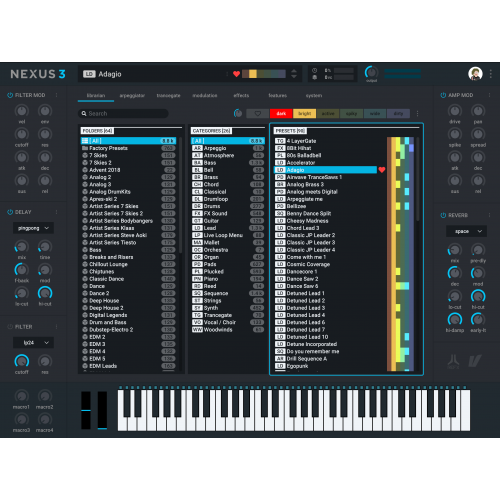Click the NEXUS 3 logo
Screen dimensions: 500x500
pyautogui.click(x=38, y=74)
